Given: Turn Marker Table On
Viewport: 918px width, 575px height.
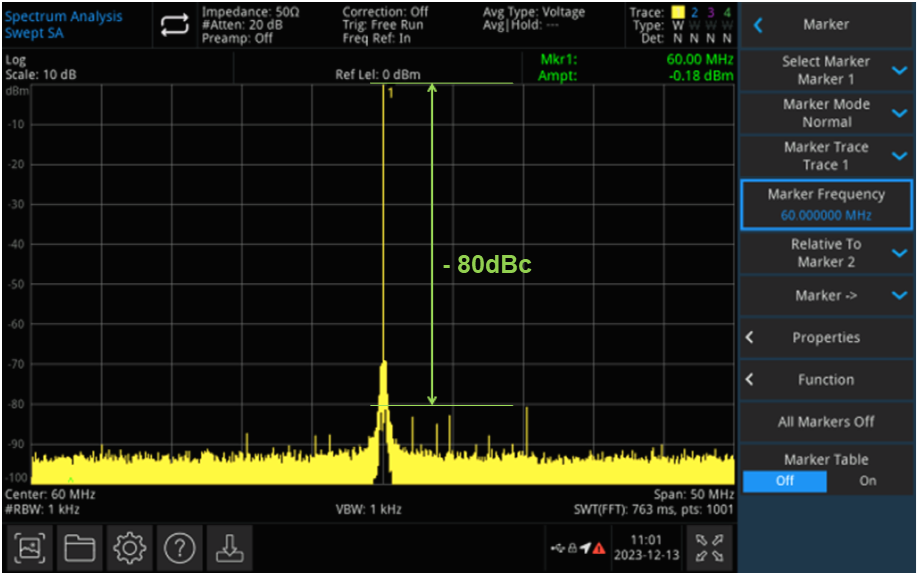Looking at the screenshot, I should point(868,481).
